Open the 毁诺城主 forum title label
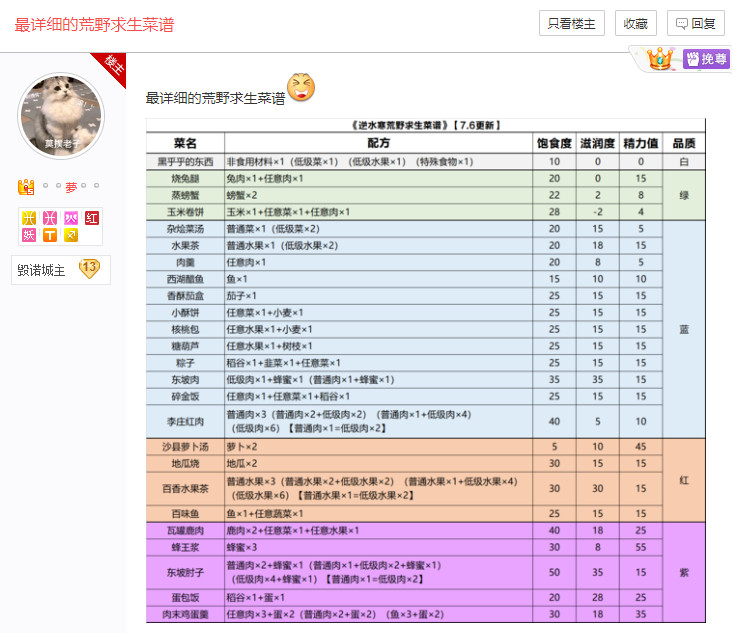732x633 pixels. pos(41,270)
